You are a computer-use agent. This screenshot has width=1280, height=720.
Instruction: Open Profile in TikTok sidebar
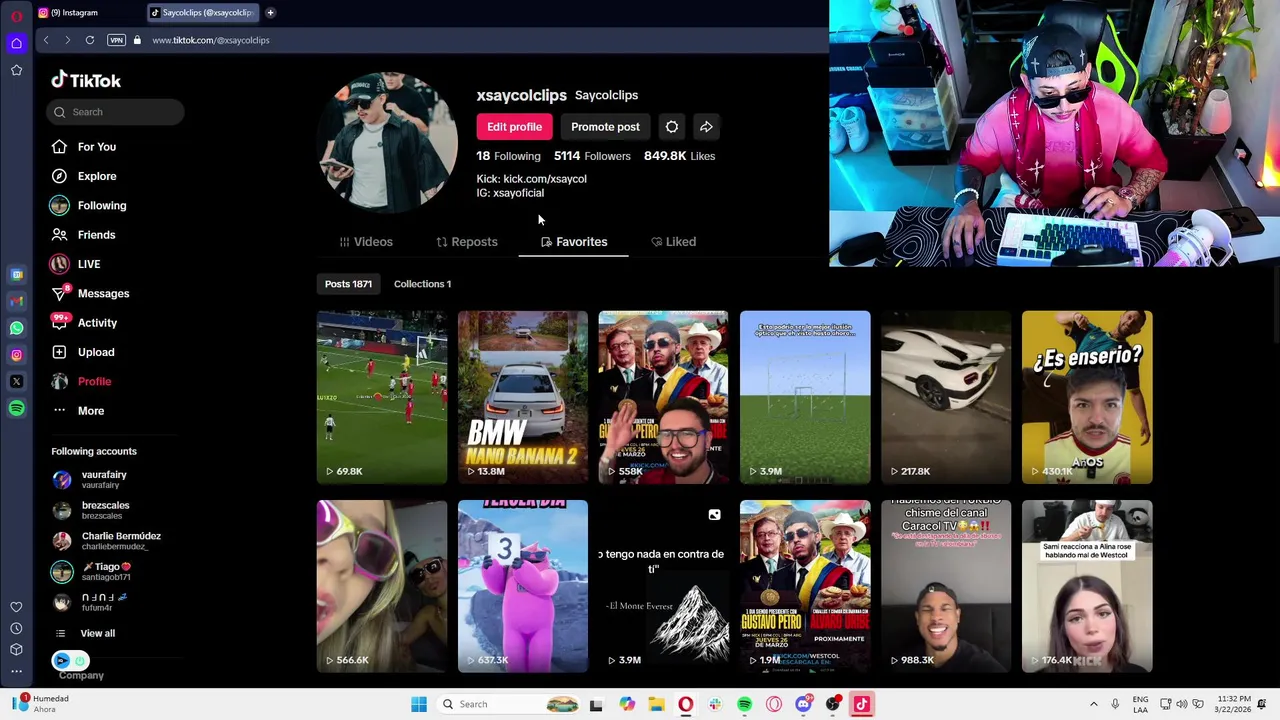coord(82,381)
